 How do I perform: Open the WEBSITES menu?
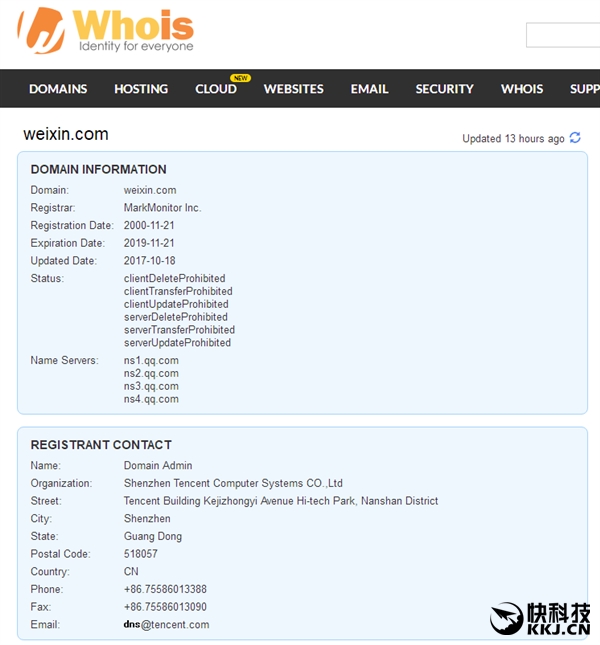[x=294, y=89]
